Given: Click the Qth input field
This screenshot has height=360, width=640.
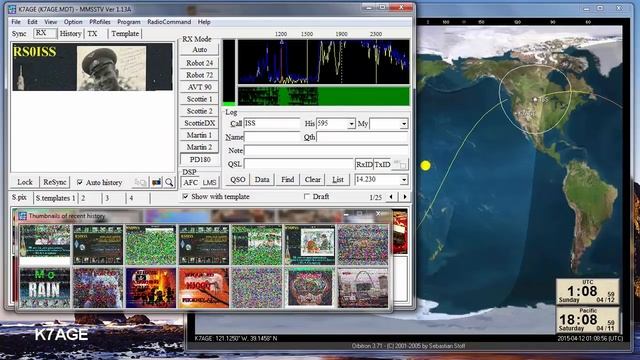Looking at the screenshot, I should tap(362, 137).
